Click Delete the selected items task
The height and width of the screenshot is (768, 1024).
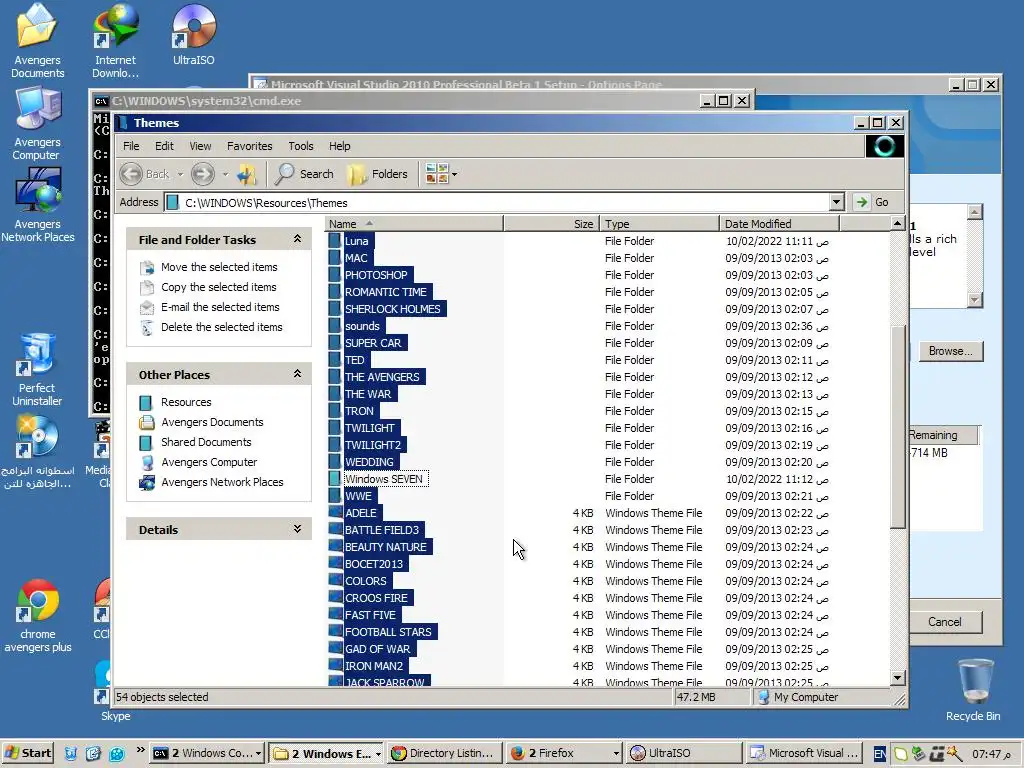(221, 327)
